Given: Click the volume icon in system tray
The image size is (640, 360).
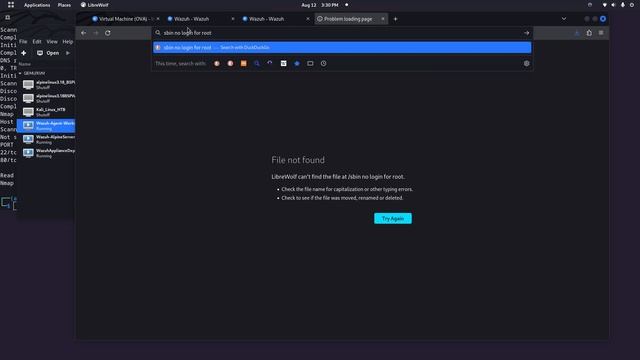Looking at the screenshot, I should point(613,5).
